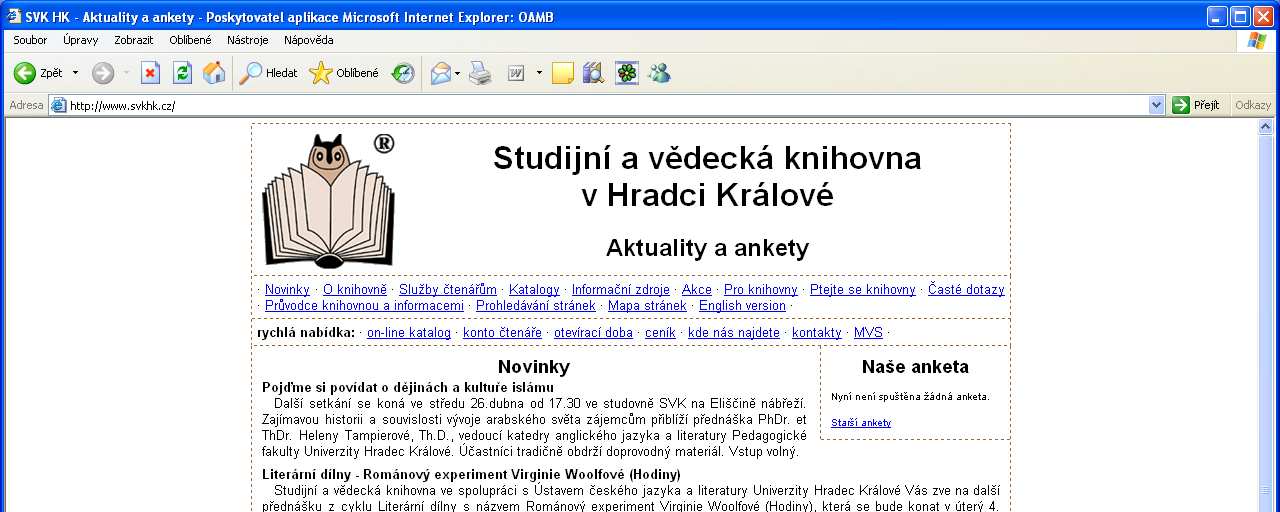
Task: Click the vertical scrollbar up arrow
Action: click(1265, 126)
